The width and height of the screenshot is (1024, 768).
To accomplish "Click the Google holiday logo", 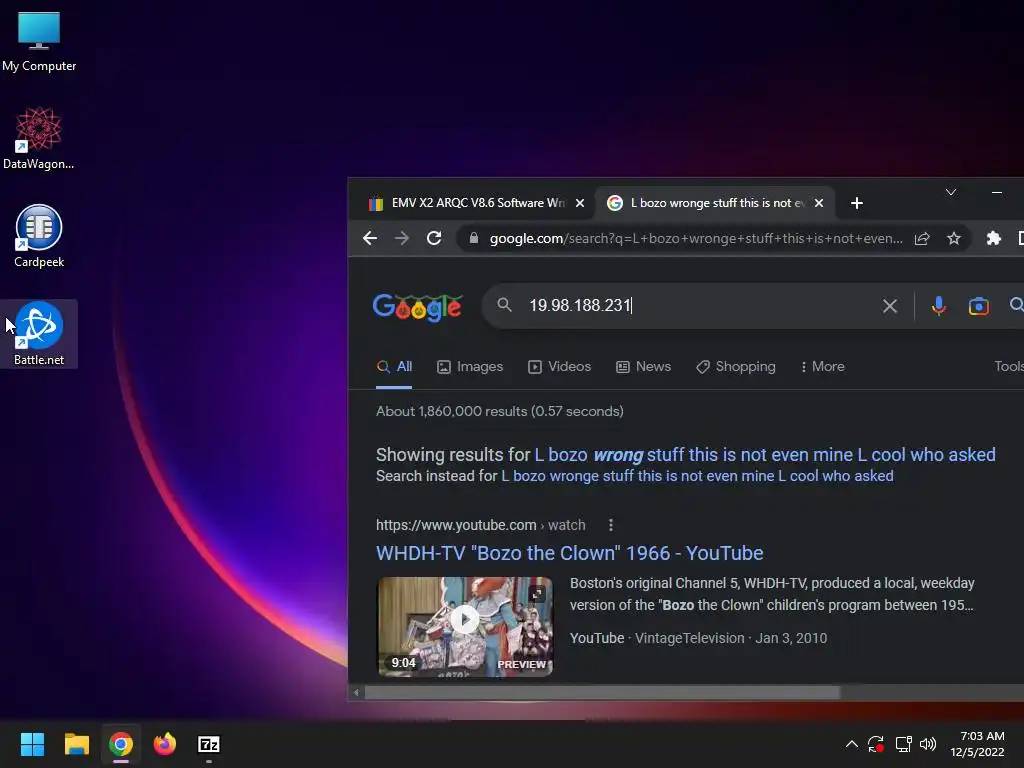I will 417,307.
